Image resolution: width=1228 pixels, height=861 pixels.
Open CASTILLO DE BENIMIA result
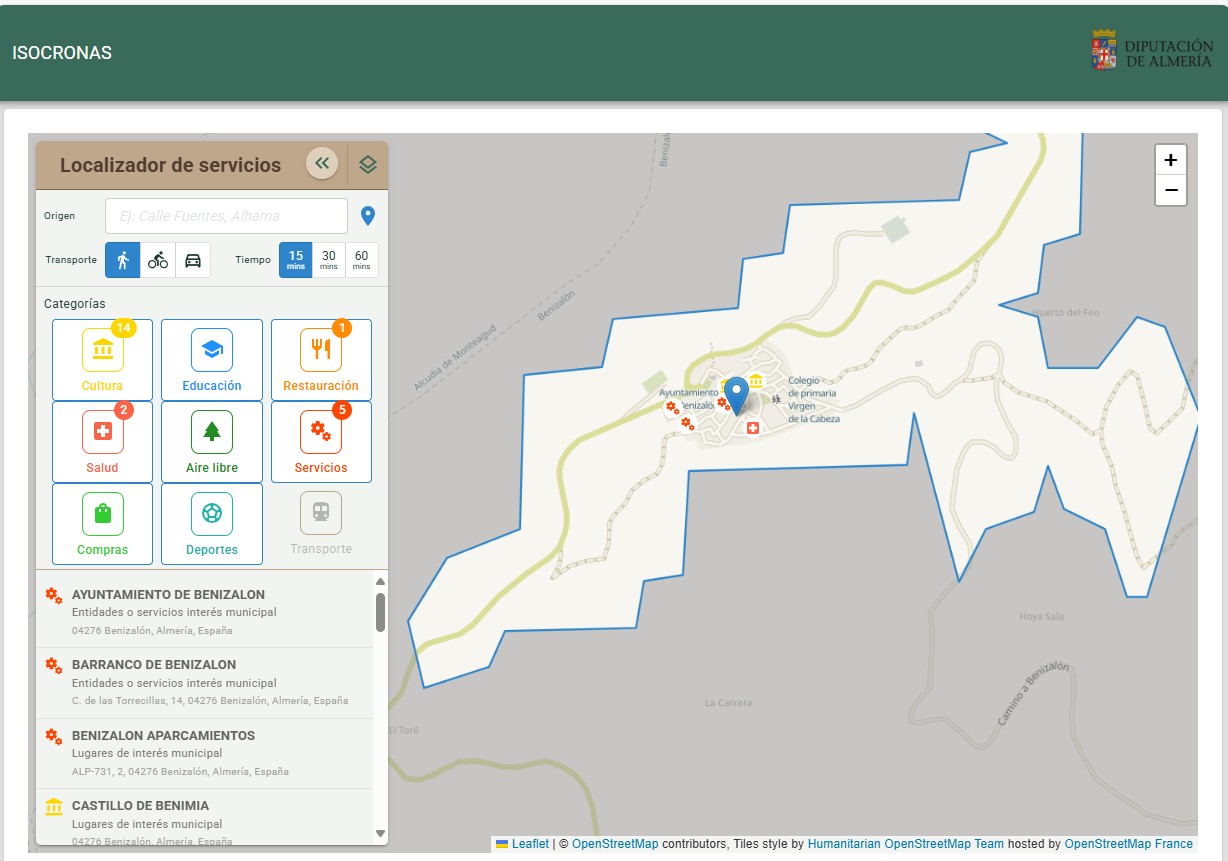[x=204, y=818]
